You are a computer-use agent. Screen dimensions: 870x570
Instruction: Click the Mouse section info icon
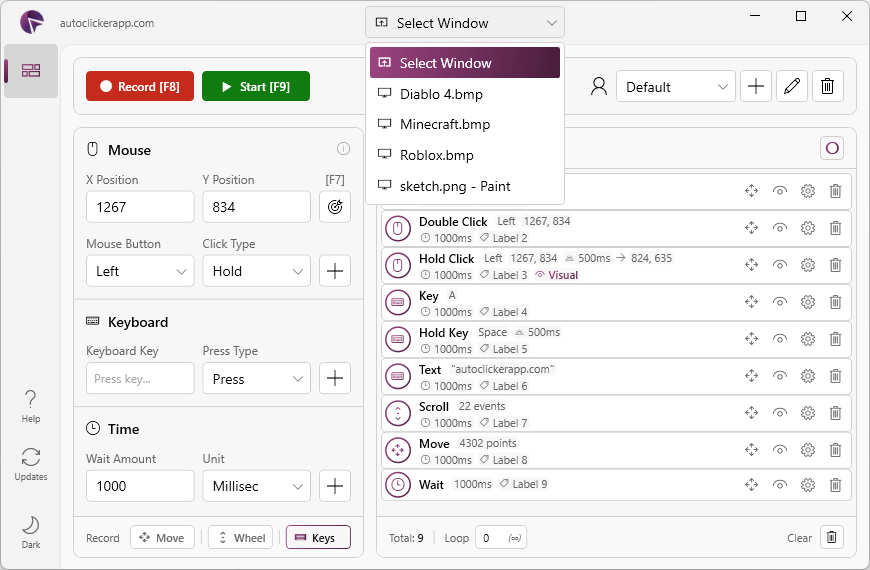pyautogui.click(x=343, y=149)
